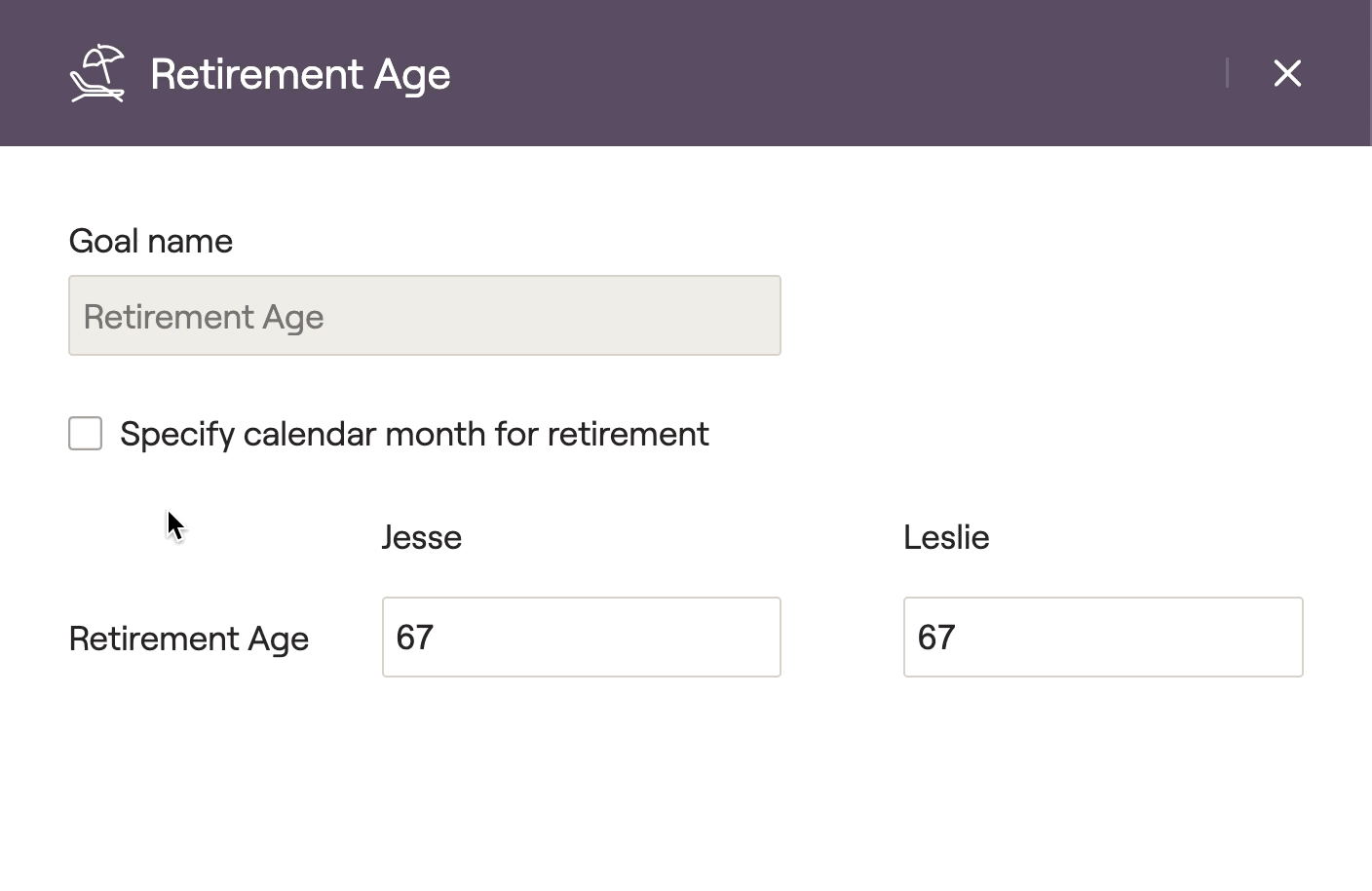Click the 'Retirement Age' row label

[x=189, y=639]
